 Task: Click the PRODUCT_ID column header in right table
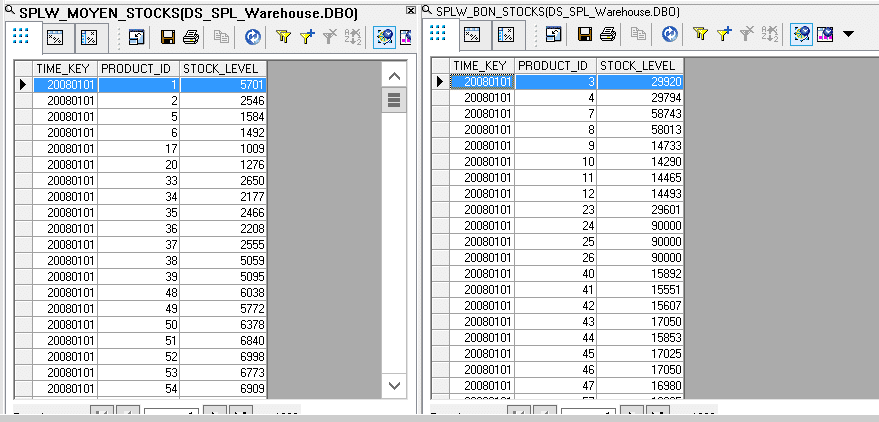553,66
